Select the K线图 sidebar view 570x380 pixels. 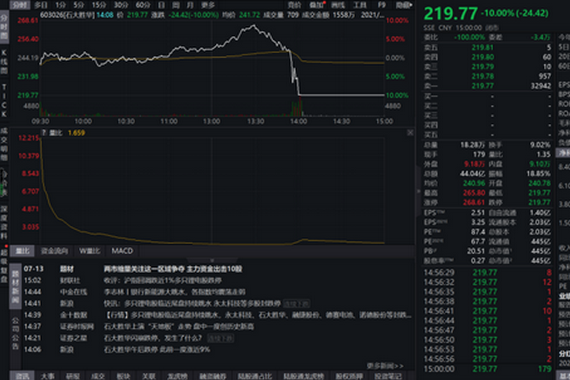tap(4, 62)
